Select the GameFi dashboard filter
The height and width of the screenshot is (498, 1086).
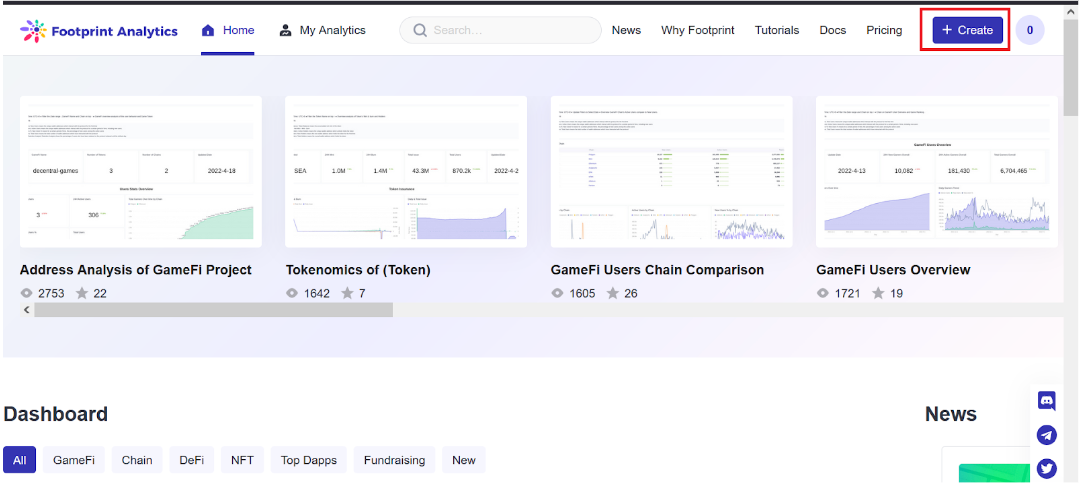[73, 460]
